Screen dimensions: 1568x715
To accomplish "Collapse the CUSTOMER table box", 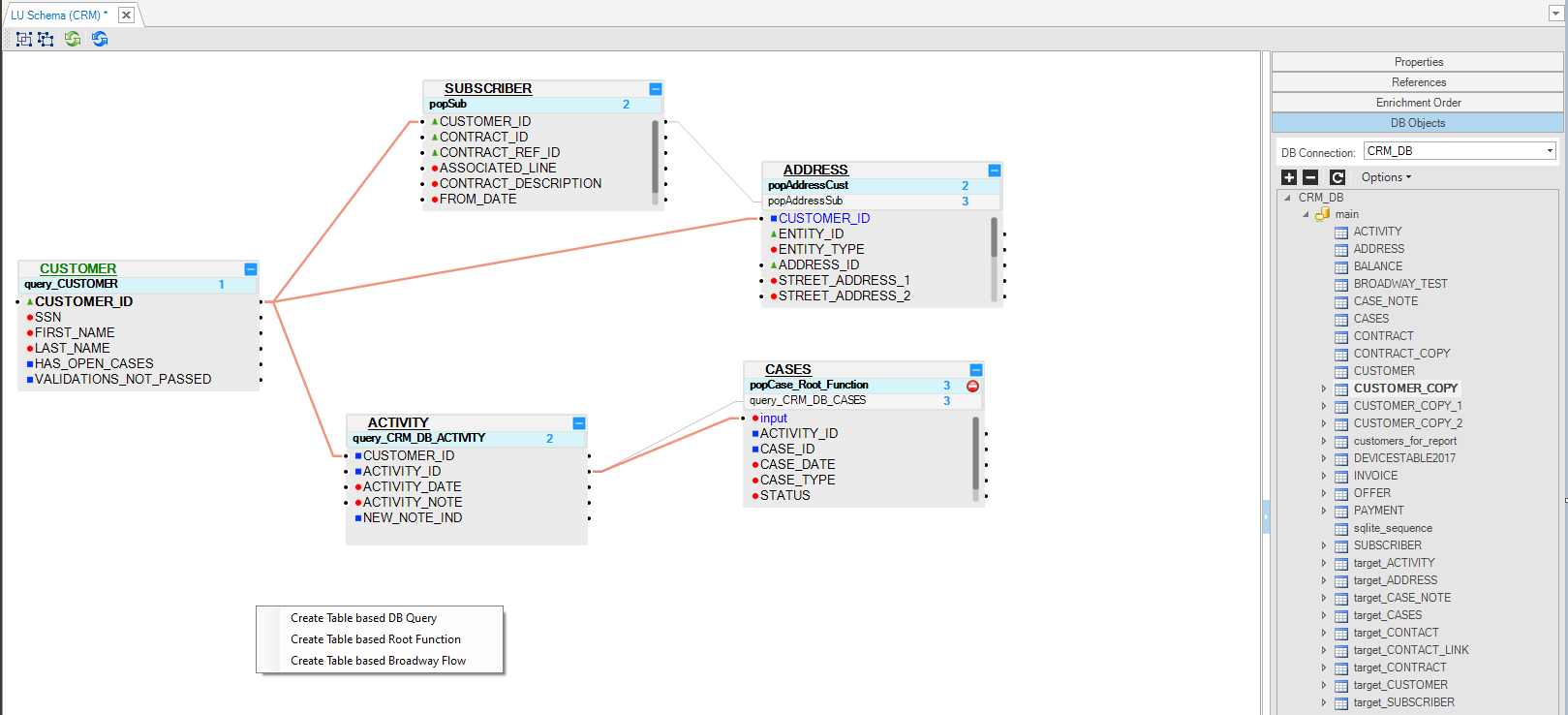I will pos(251,269).
